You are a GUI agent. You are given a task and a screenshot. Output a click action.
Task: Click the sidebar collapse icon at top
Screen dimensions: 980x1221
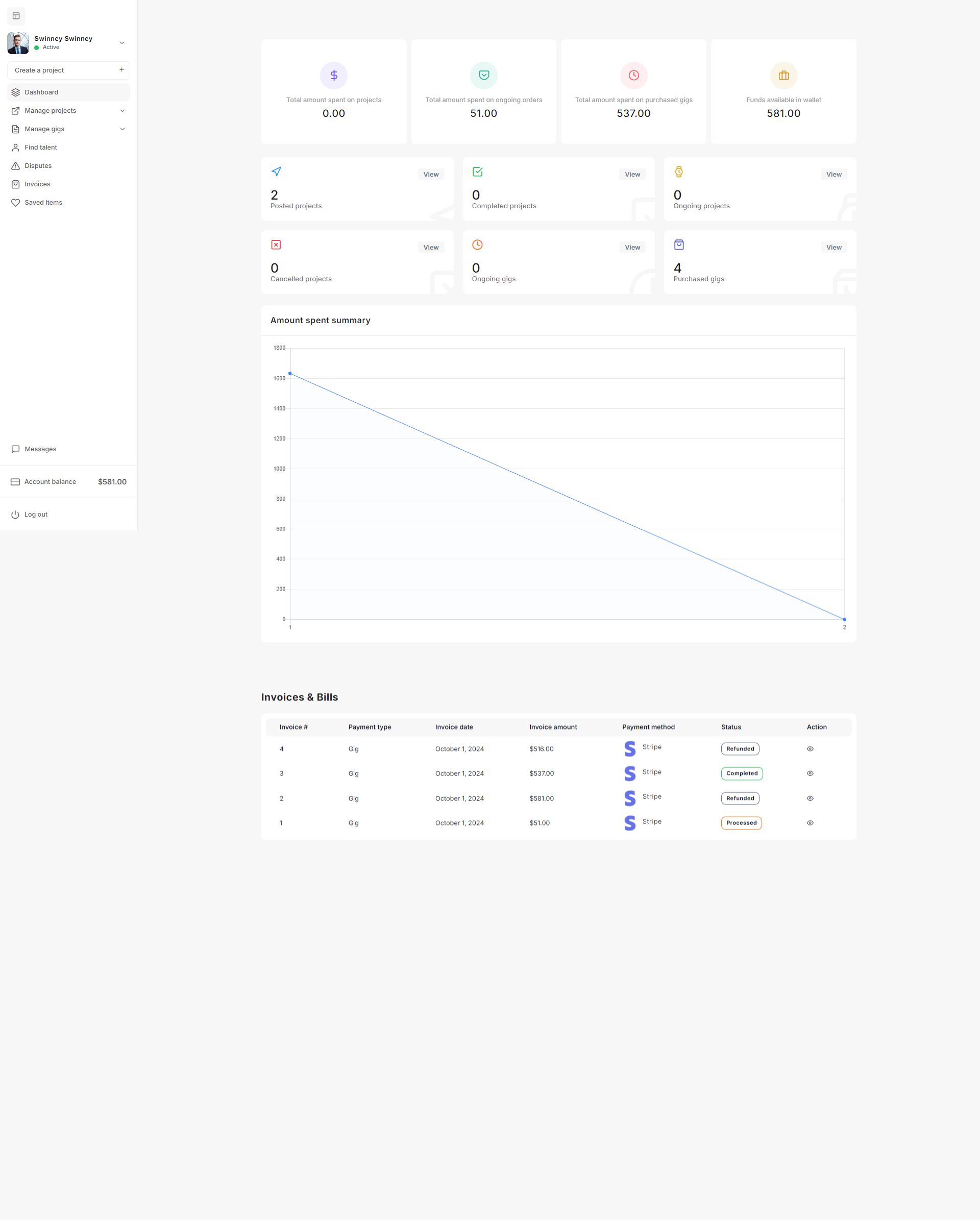(16, 16)
